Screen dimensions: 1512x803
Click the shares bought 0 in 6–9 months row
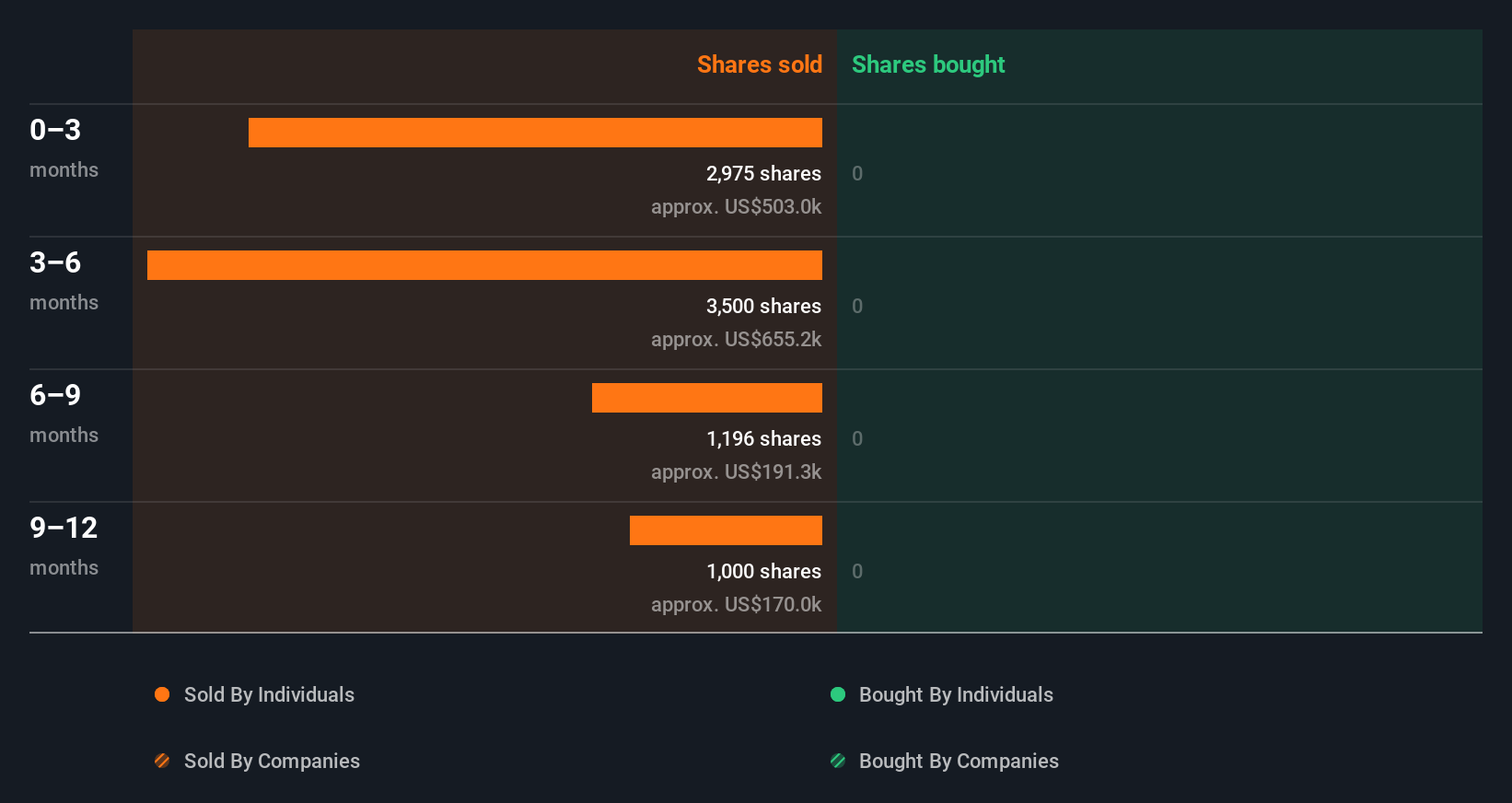click(x=857, y=439)
